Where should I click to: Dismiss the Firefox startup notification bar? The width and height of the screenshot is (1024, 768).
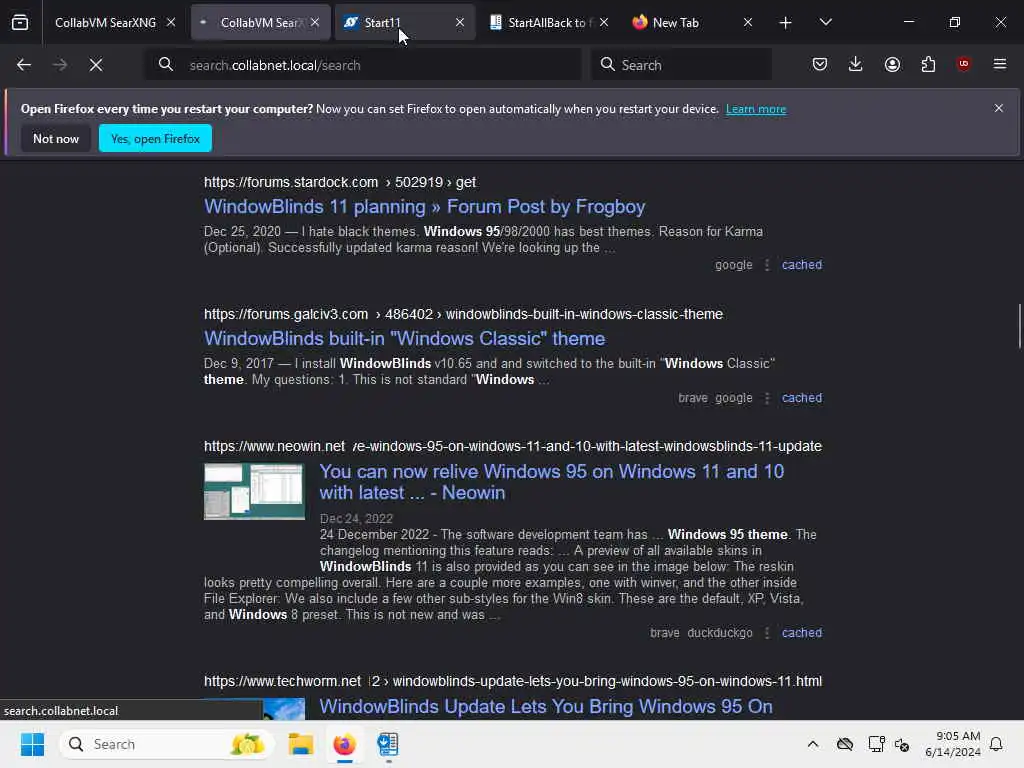[999, 108]
